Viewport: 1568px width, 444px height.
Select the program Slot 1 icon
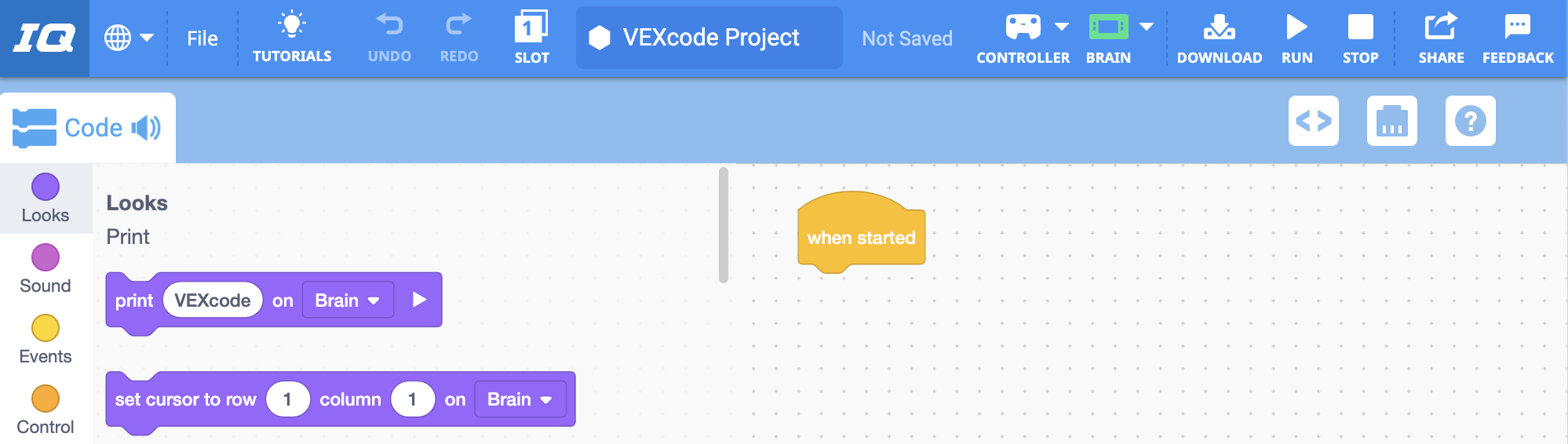click(531, 27)
